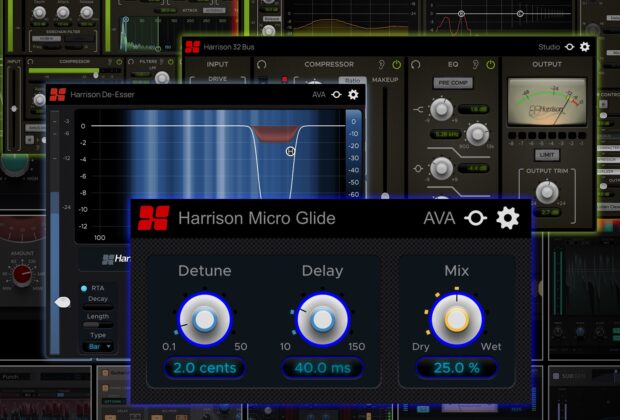Click the ear listen icon in 32 Bus EQ
The width and height of the screenshot is (620, 420).
point(475,64)
